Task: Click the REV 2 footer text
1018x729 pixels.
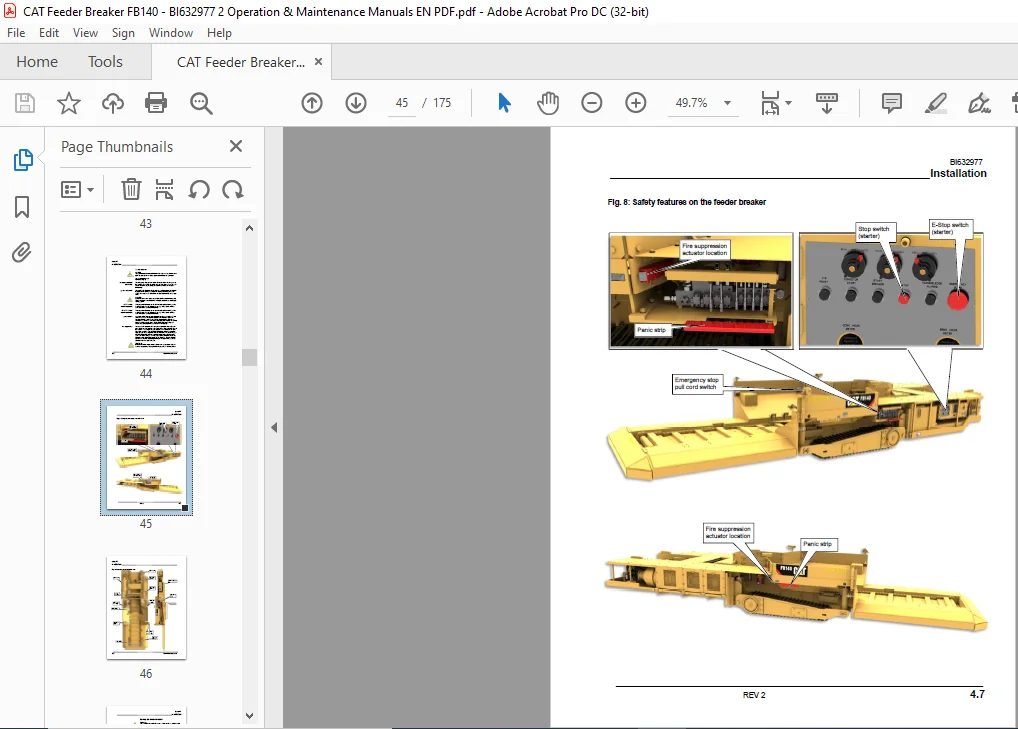Action: coord(754,695)
